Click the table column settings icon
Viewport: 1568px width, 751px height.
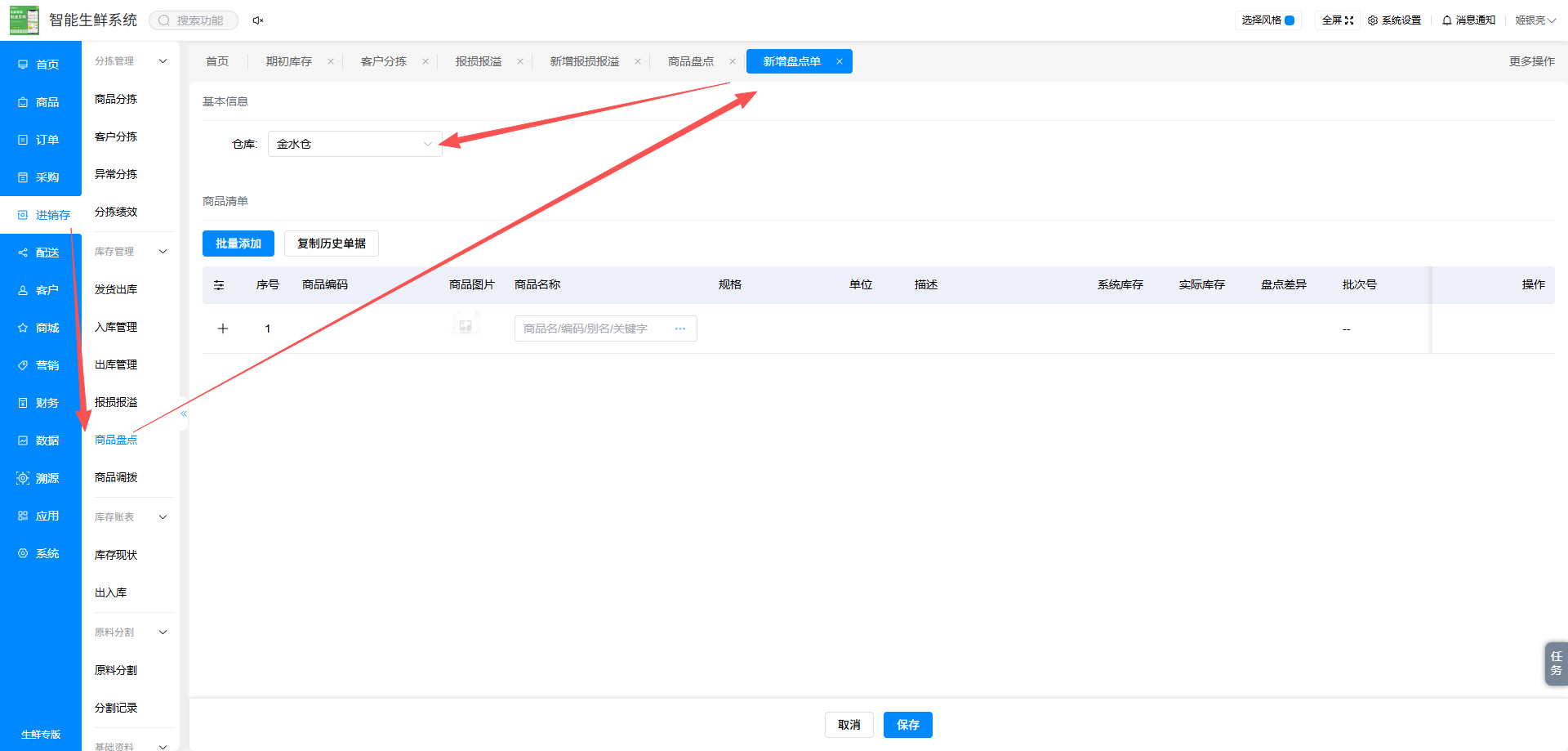tap(219, 285)
